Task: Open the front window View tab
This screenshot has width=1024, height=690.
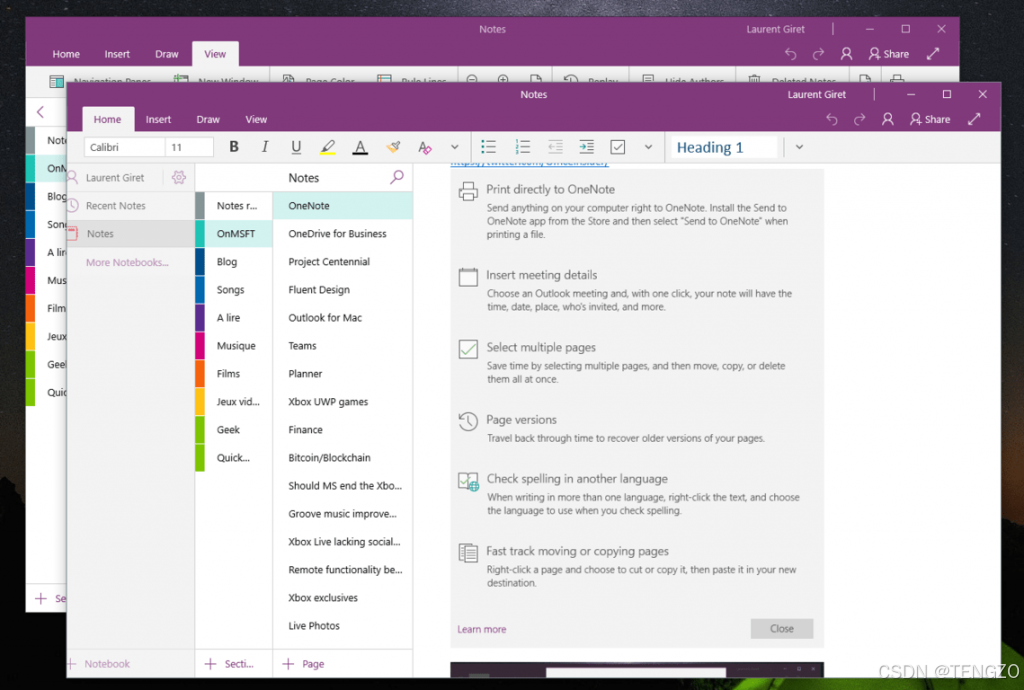Action: coord(256,119)
